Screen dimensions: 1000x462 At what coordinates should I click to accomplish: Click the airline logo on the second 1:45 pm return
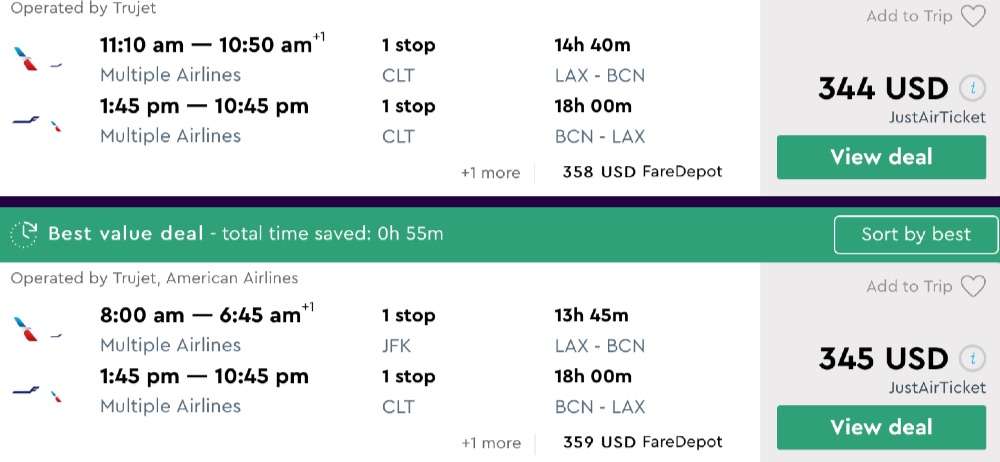pyautogui.click(x=37, y=391)
